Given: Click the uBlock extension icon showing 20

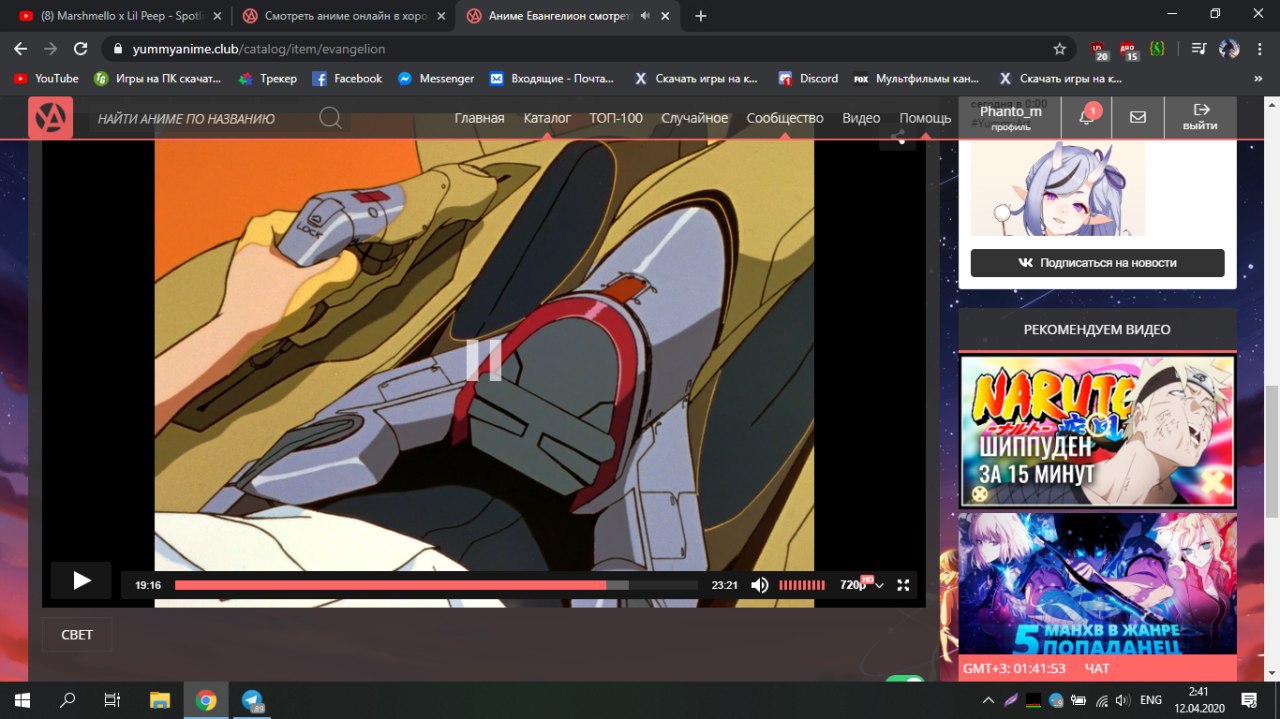Looking at the screenshot, I should (x=1100, y=49).
